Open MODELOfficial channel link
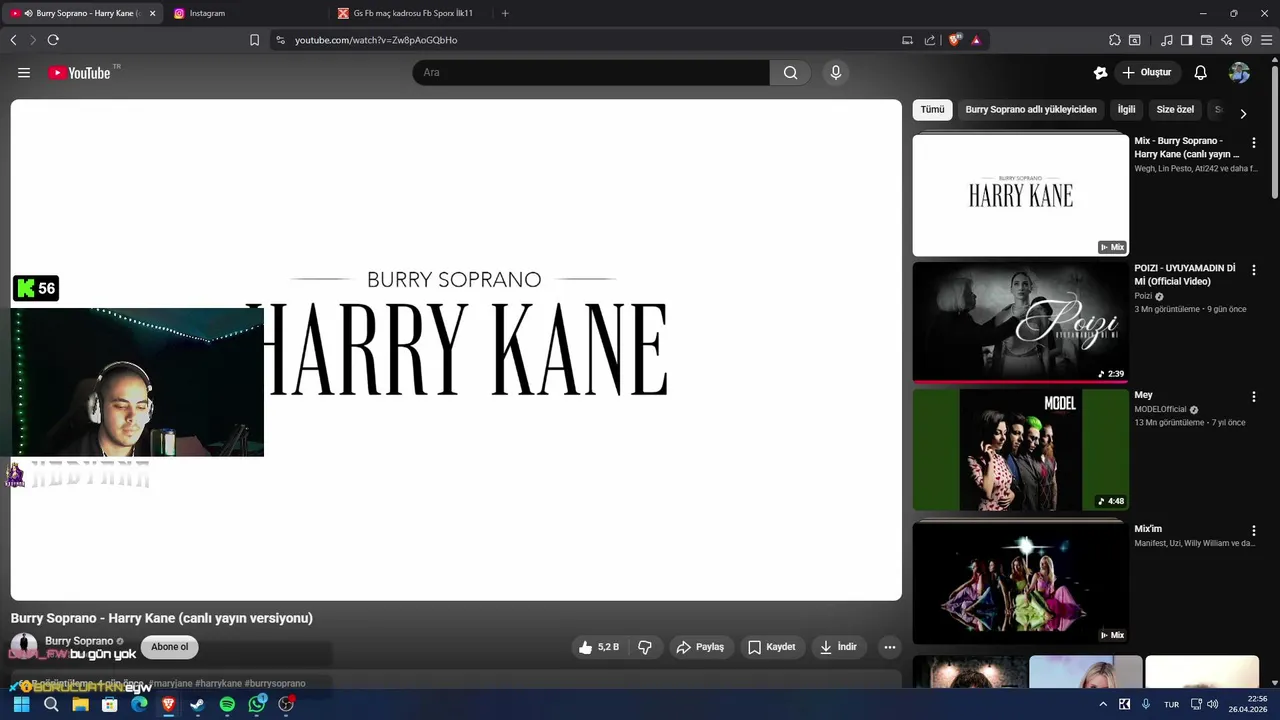Image resolution: width=1280 pixels, height=720 pixels. pyautogui.click(x=1160, y=409)
